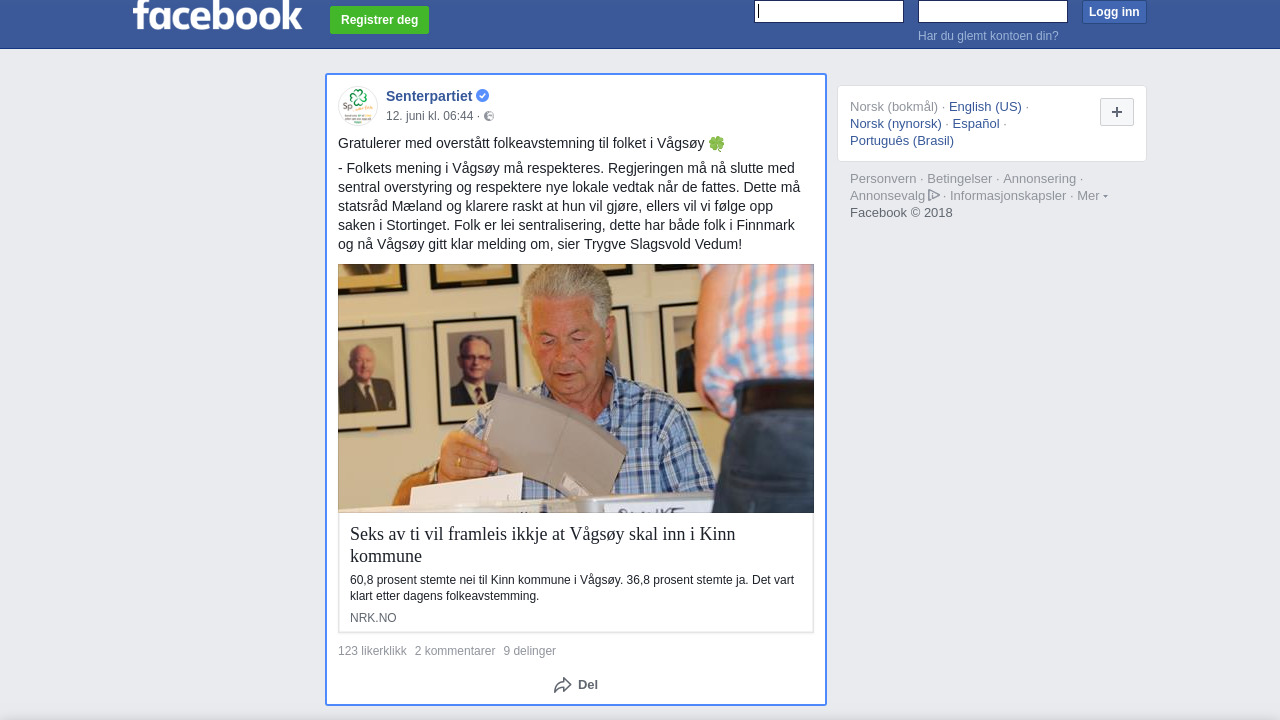Click the Facebook © 2018 text
Viewport: 1280px width, 720px height.
pos(901,213)
